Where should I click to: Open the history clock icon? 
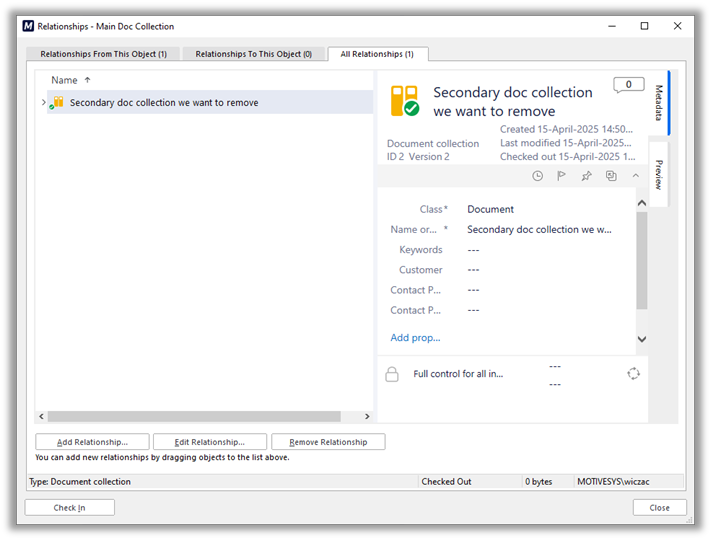(537, 176)
